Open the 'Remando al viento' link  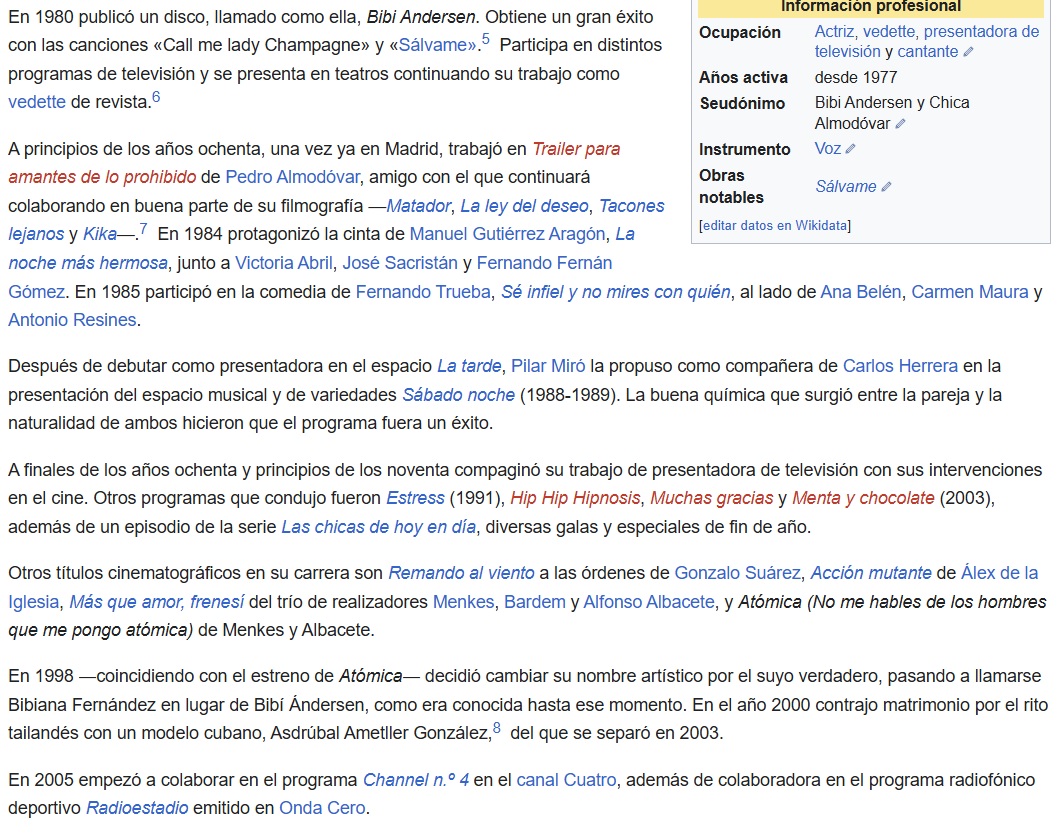click(461, 573)
